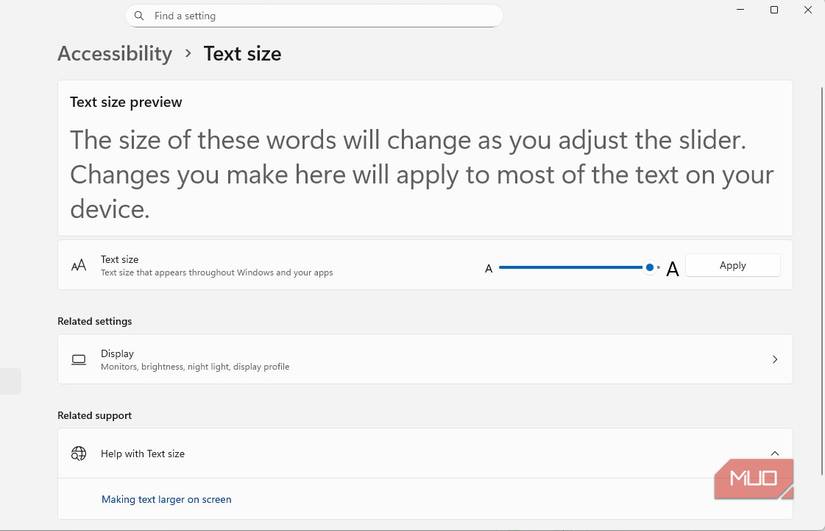This screenshot has height=531, width=825.
Task: Click the blue slider thumb
Action: (x=650, y=267)
